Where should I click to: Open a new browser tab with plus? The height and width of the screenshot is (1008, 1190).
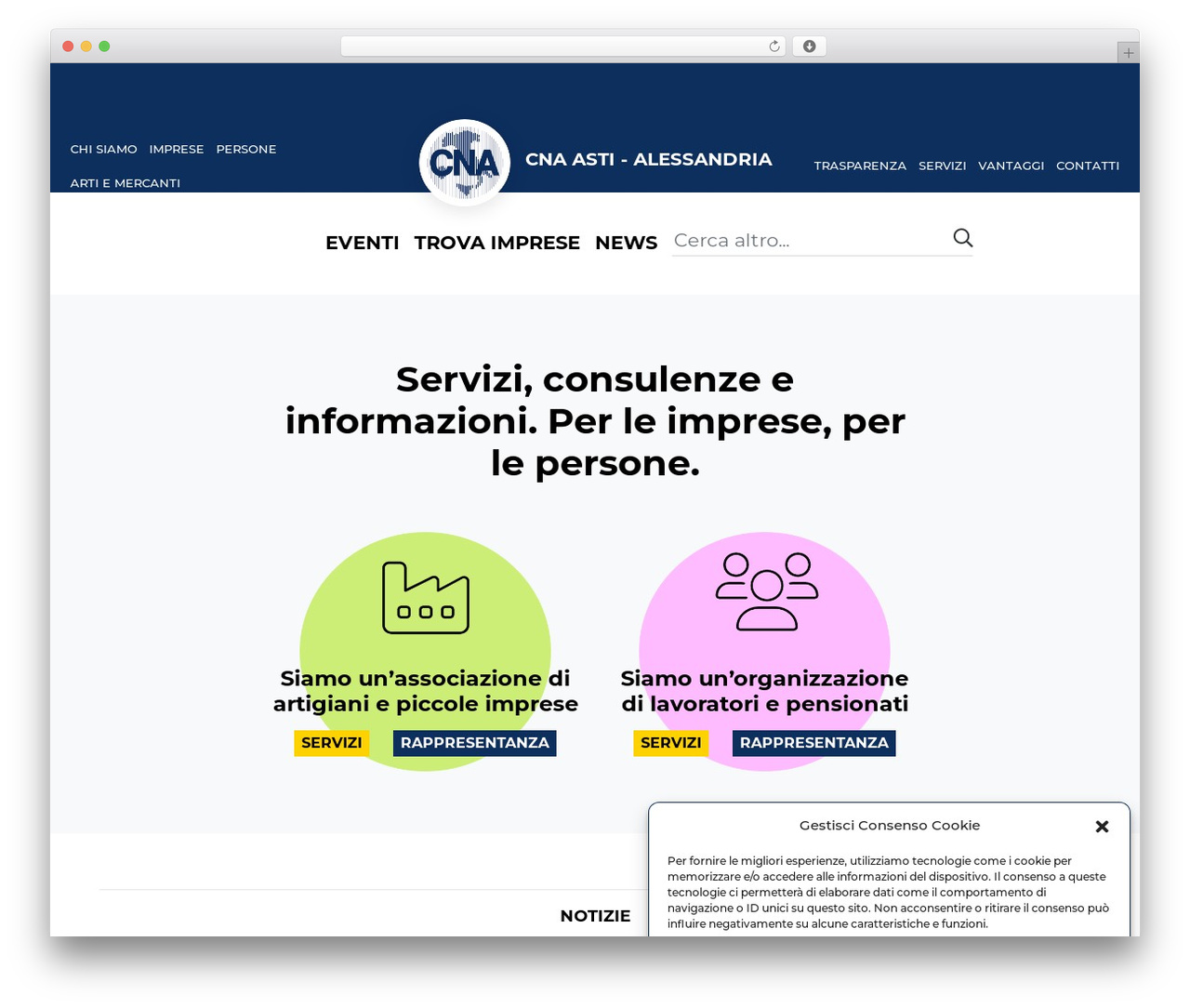1128,53
